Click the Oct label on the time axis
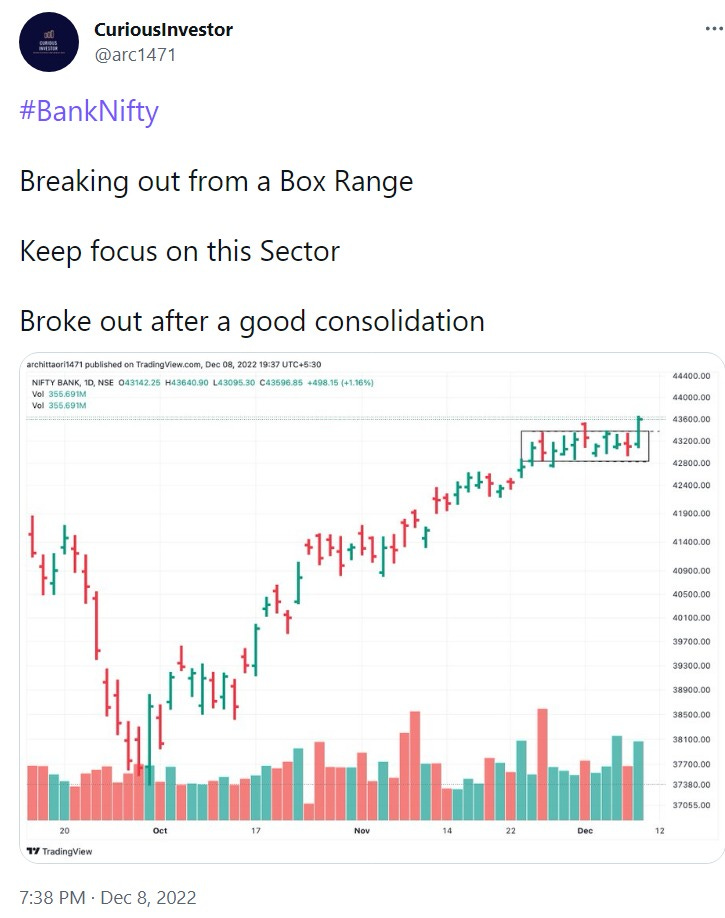725x918 pixels. point(159,830)
